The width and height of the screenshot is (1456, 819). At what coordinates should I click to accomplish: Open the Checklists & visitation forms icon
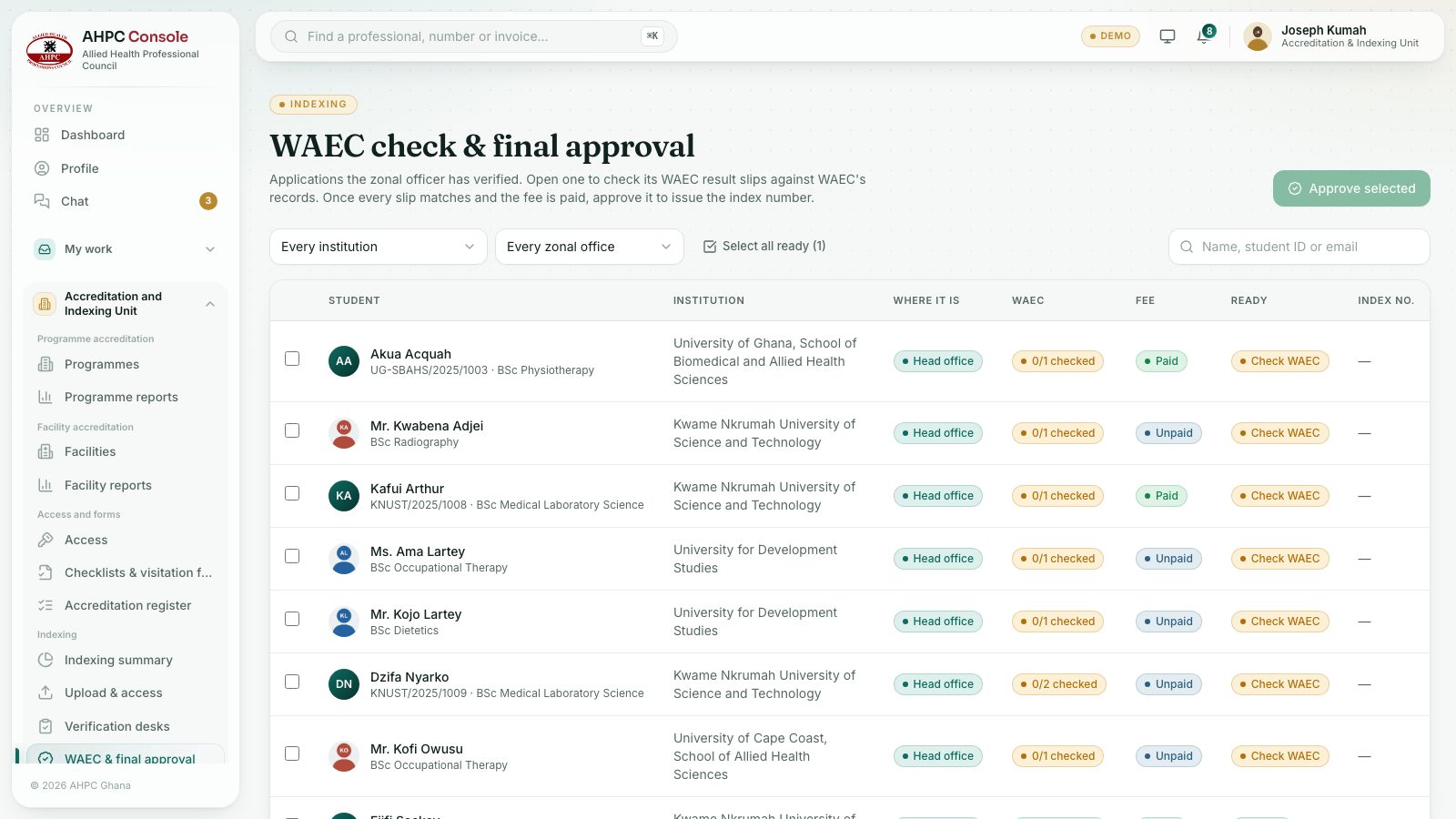45,572
